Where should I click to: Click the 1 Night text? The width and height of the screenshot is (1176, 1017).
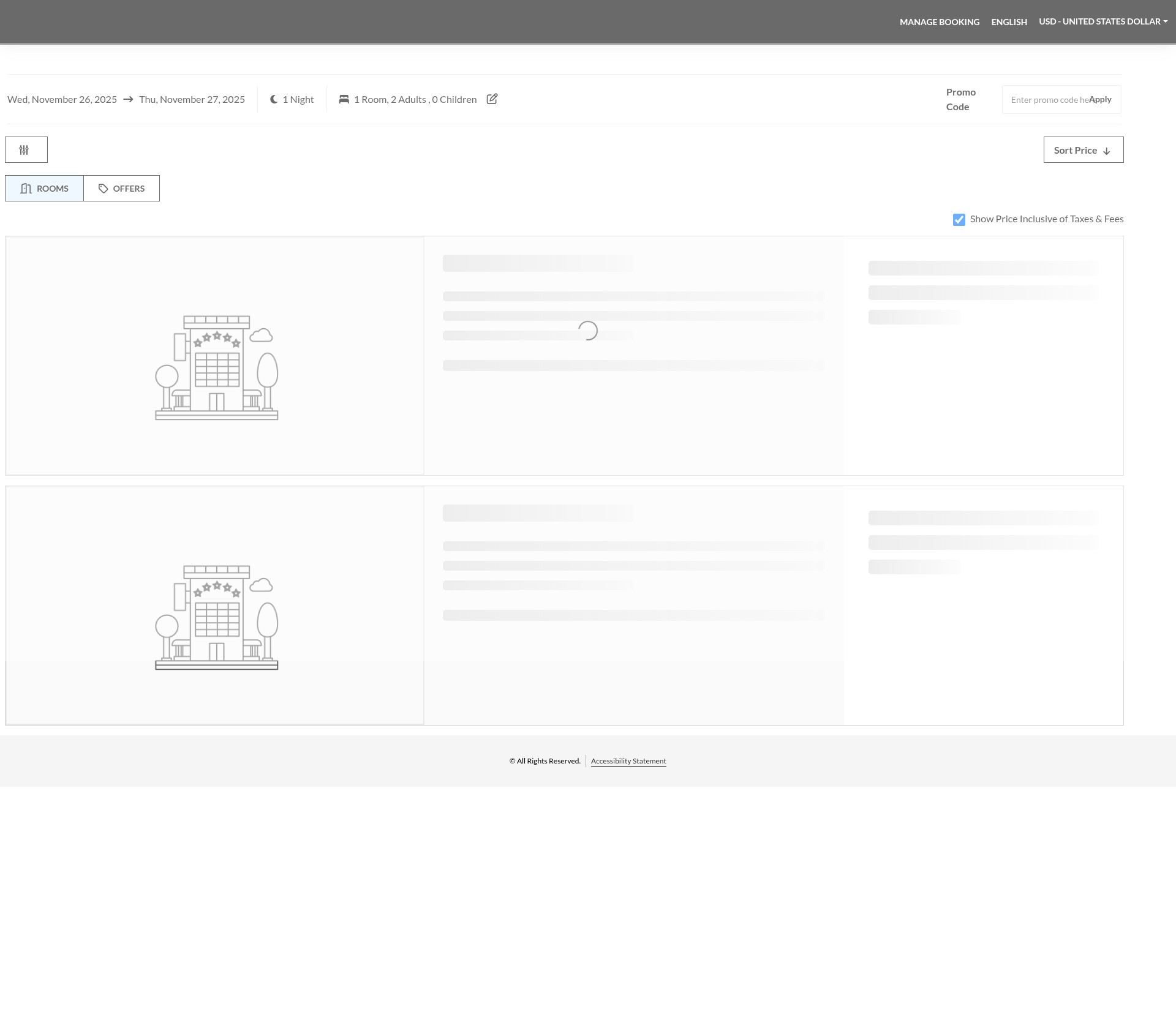tap(298, 99)
